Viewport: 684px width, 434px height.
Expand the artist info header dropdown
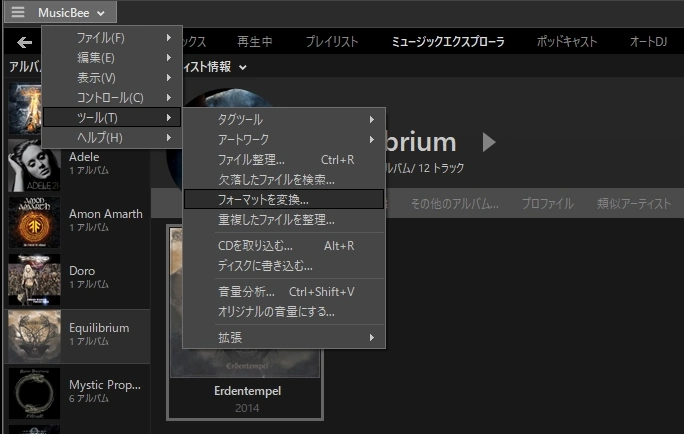point(243,67)
